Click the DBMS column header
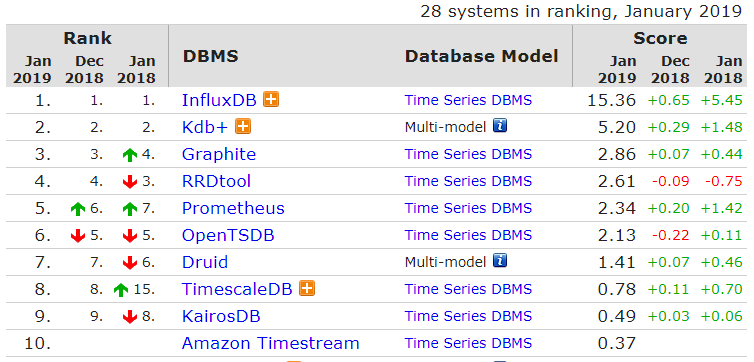Screen dimensions: 754x362 point(211,56)
